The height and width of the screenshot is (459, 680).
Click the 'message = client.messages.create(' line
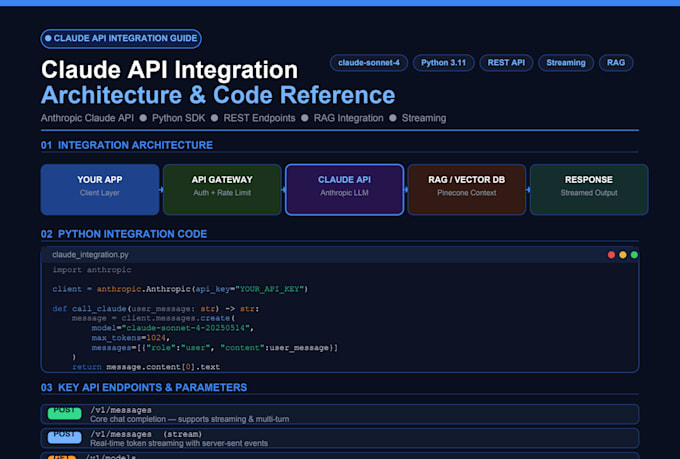pyautogui.click(x=154, y=318)
